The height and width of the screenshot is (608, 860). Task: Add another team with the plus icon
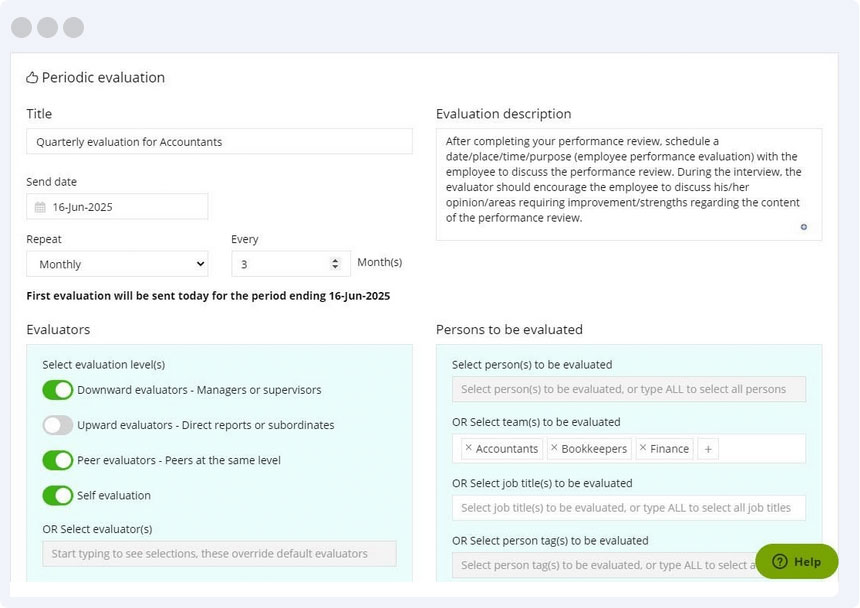pyautogui.click(x=707, y=448)
